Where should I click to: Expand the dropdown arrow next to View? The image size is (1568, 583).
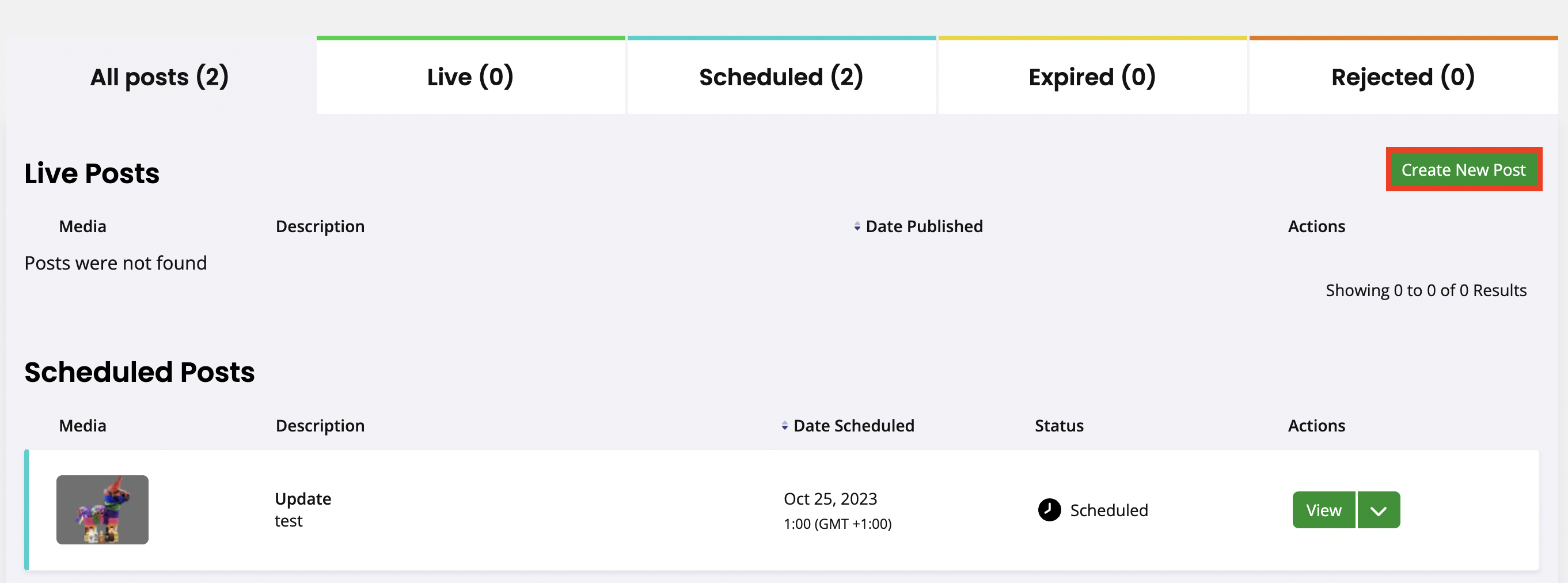coord(1378,510)
